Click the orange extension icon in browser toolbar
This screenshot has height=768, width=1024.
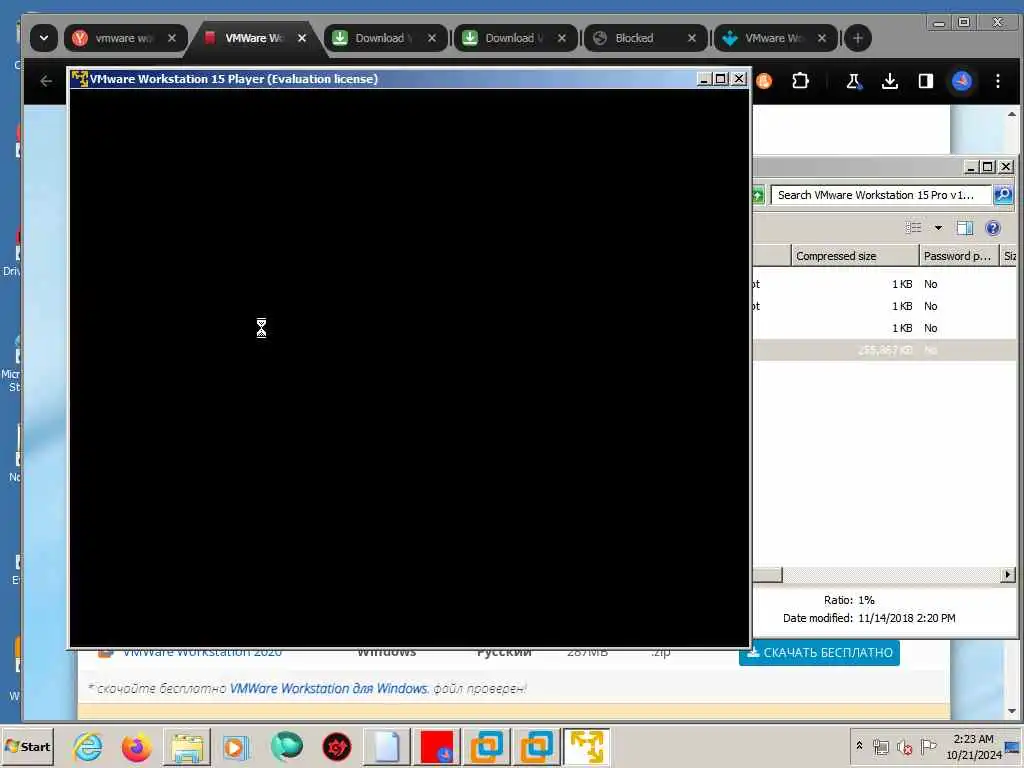(764, 81)
